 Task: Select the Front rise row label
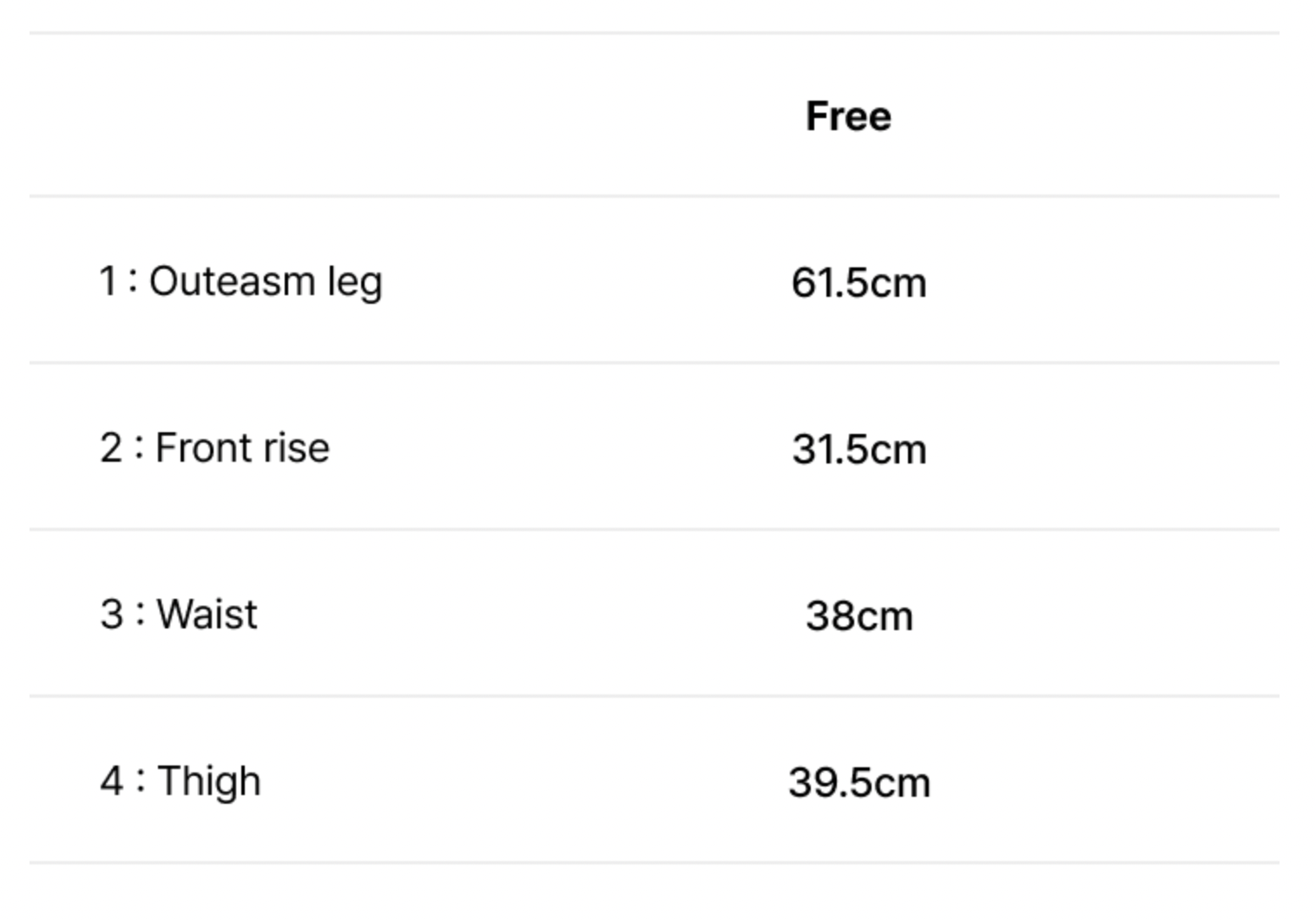(214, 448)
